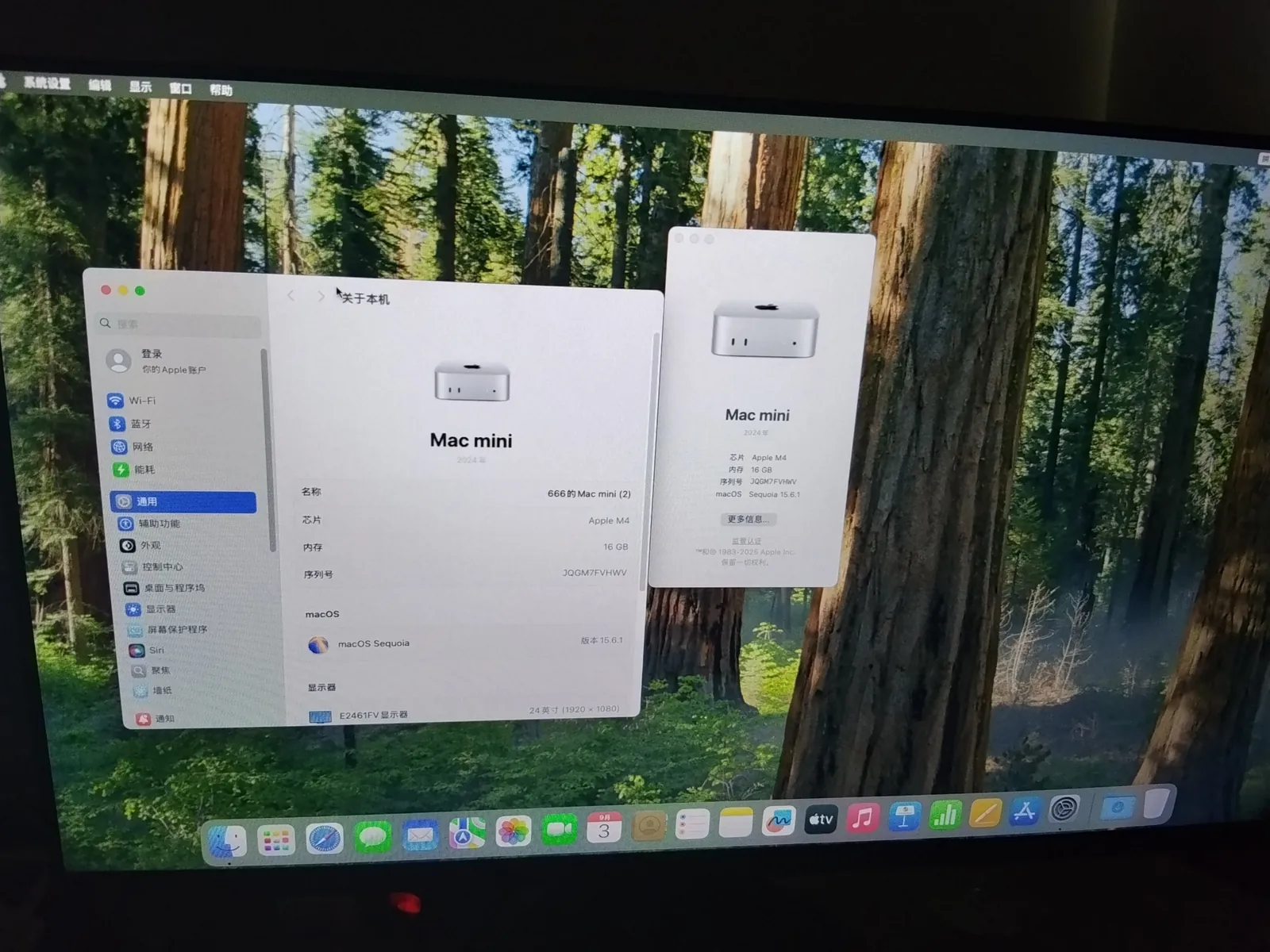Open Freeform from the Dock
The image size is (1270, 952).
778,822
